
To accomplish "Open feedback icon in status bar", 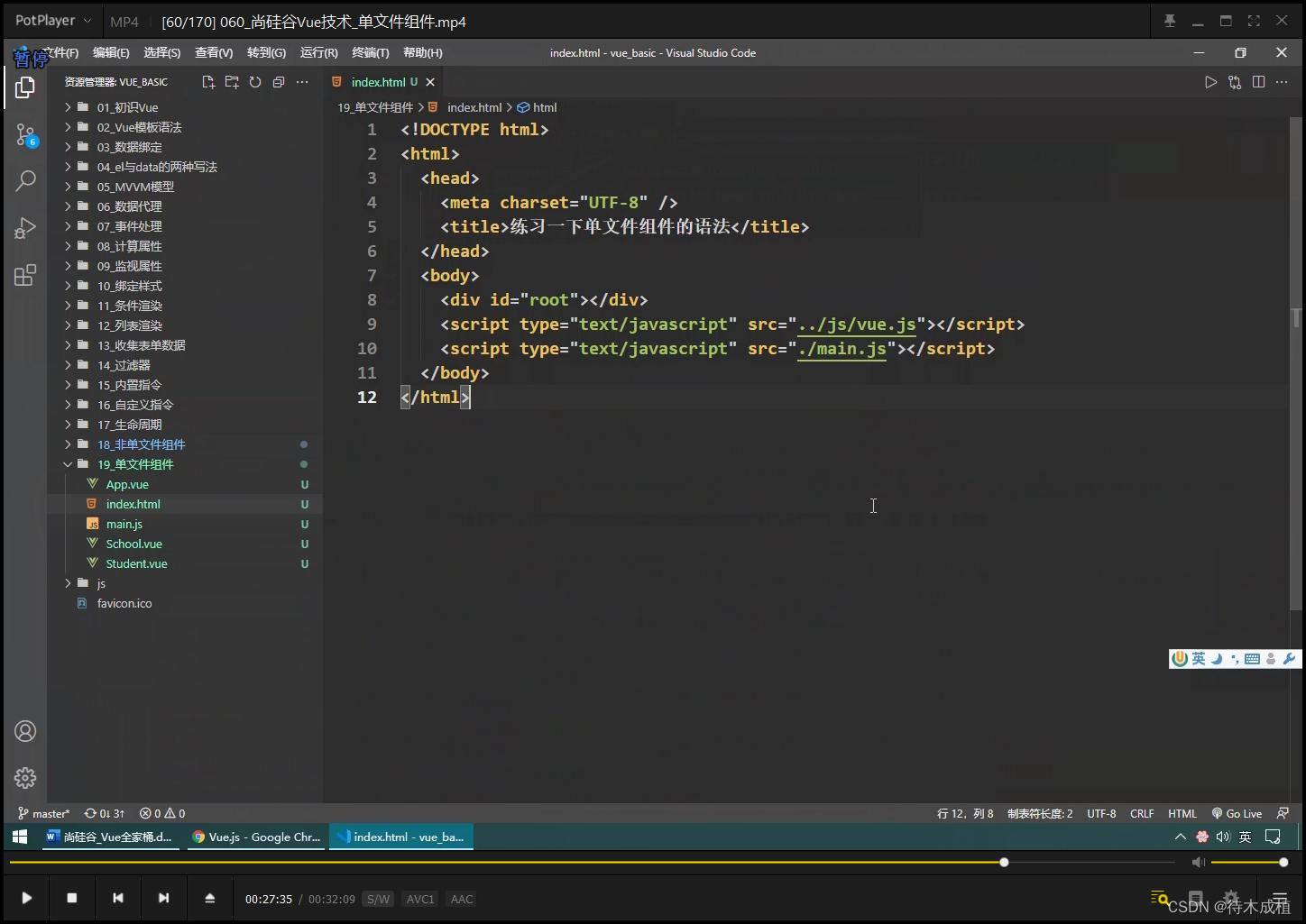I will (1283, 813).
